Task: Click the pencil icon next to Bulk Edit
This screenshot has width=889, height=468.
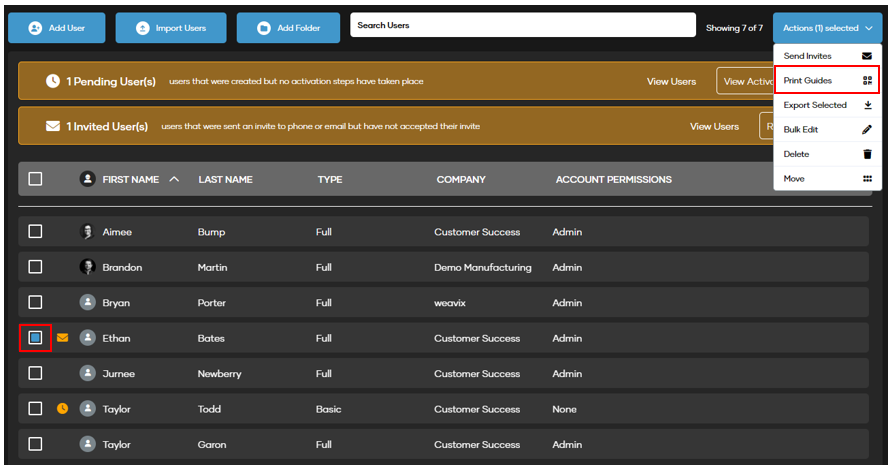Action: point(867,129)
